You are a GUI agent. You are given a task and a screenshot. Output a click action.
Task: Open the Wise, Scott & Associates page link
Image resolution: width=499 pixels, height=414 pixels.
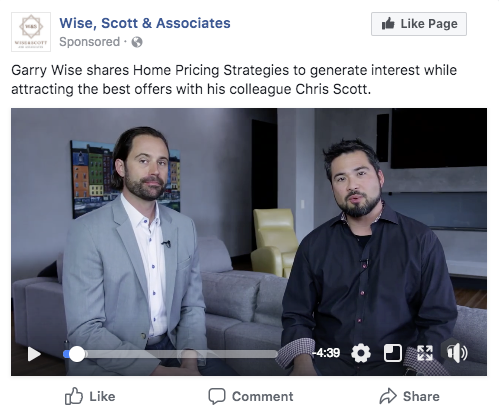pos(145,23)
